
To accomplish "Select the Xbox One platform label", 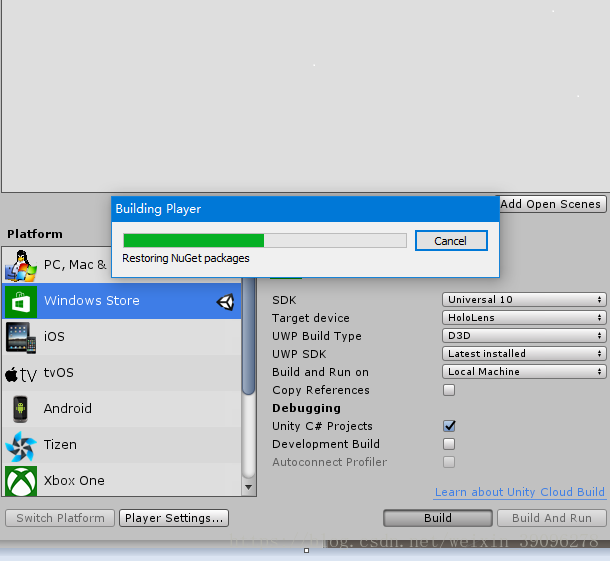I will pyautogui.click(x=74, y=480).
